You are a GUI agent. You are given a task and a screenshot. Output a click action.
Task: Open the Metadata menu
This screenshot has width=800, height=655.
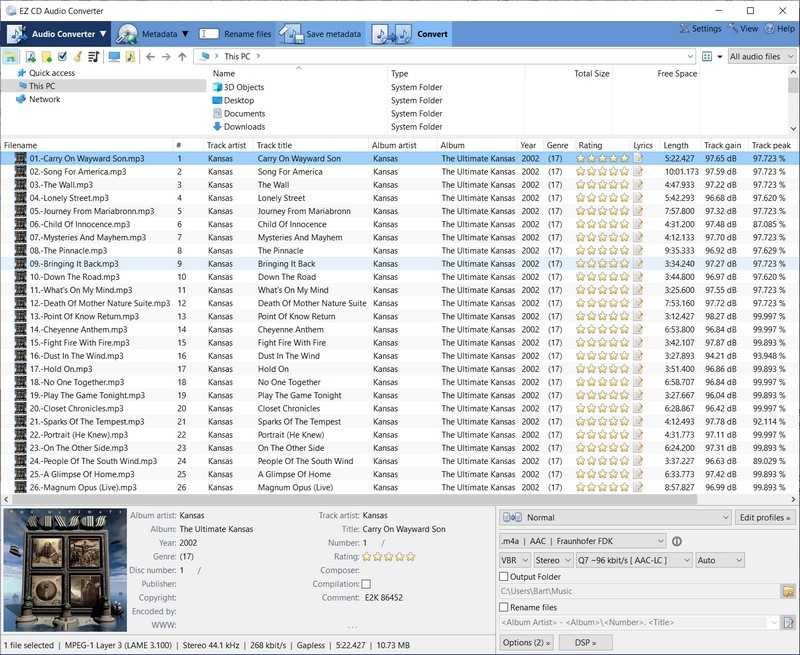tap(152, 34)
